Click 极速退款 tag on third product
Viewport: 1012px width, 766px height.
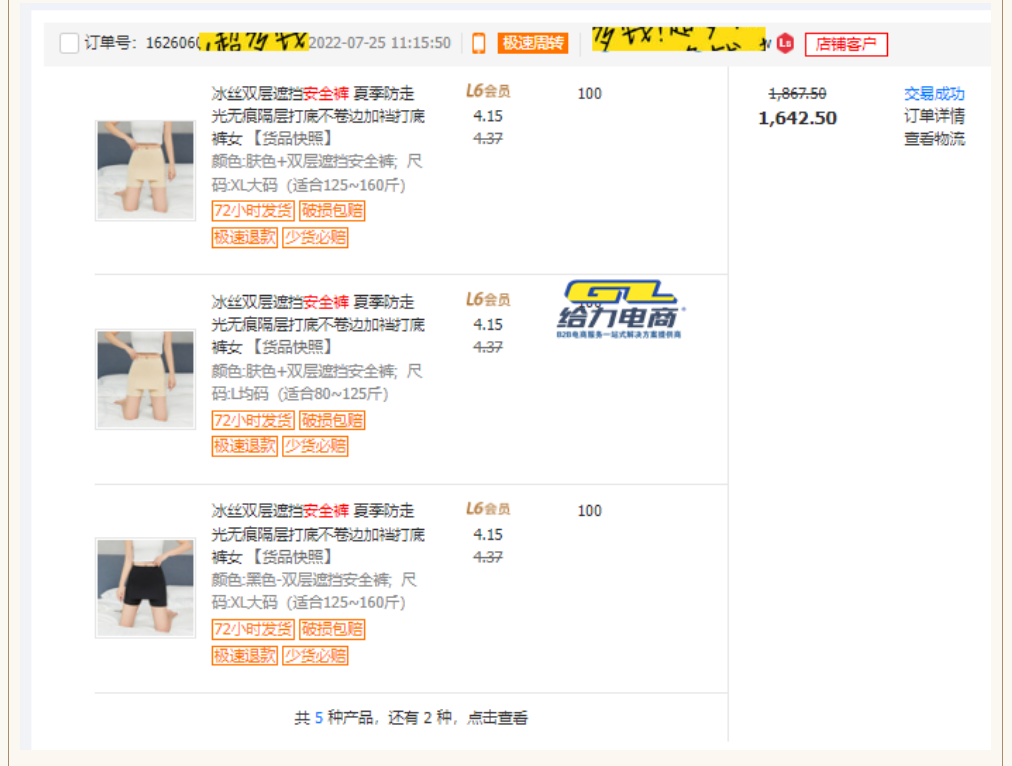pyautogui.click(x=244, y=656)
